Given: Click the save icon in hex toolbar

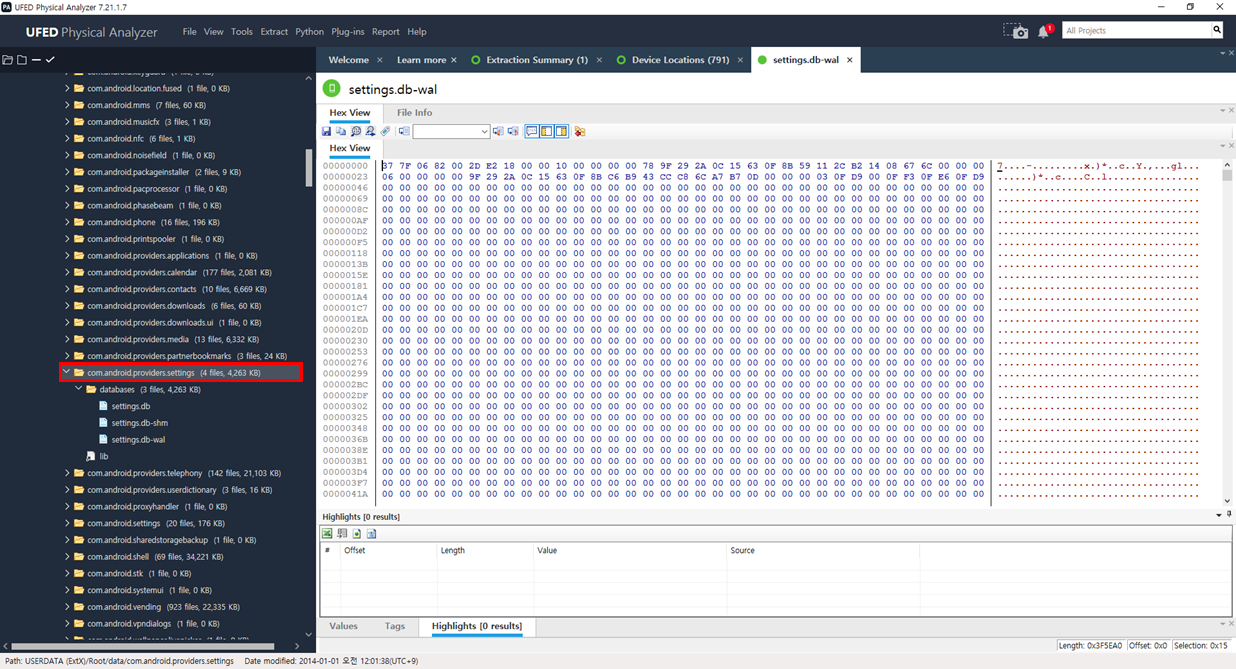Looking at the screenshot, I should click(327, 132).
